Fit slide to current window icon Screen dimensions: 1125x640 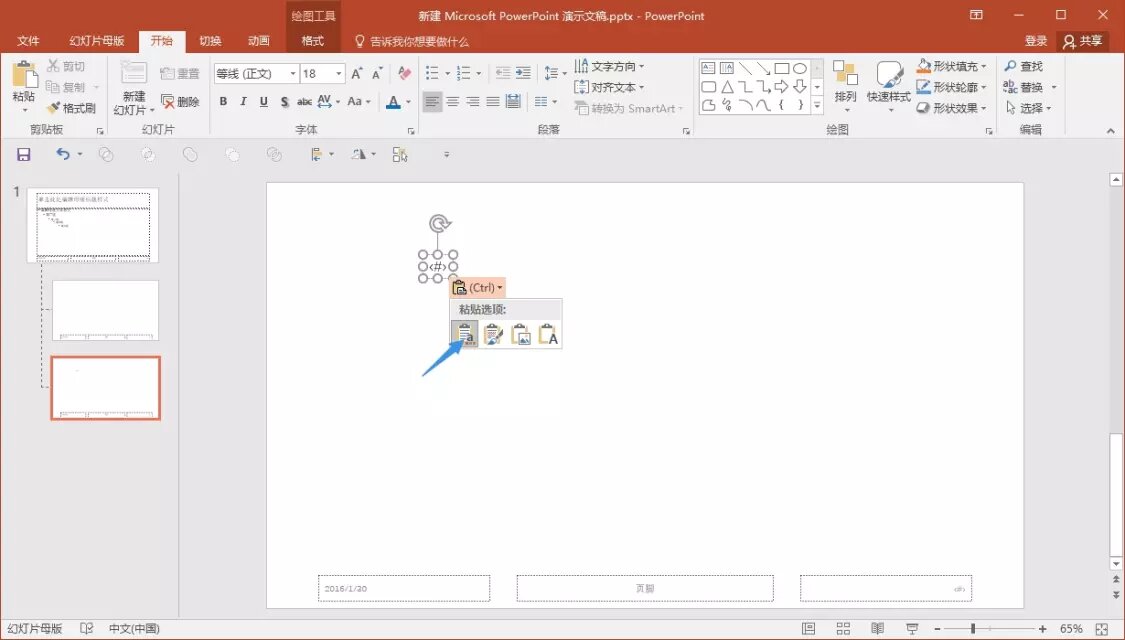pos(1102,629)
